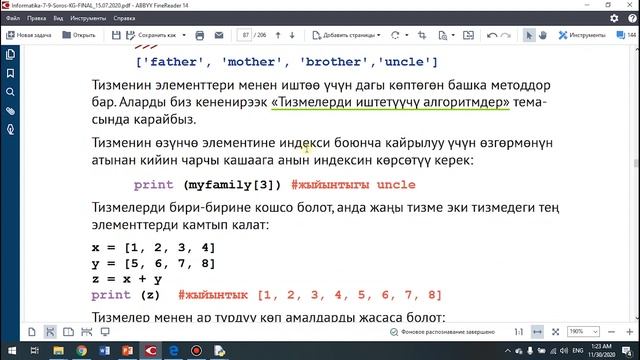Open the Инструменты menu

[x=88, y=18]
